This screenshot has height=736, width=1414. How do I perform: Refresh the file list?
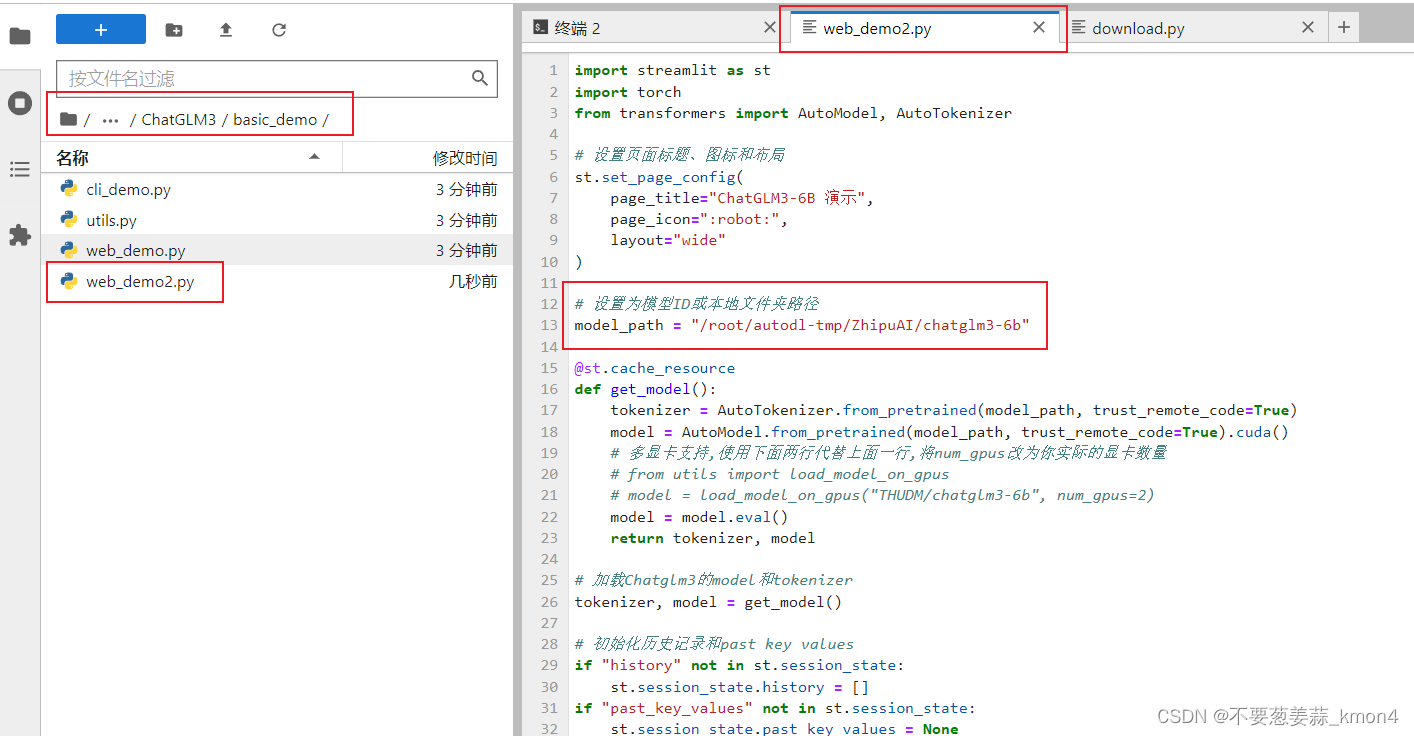[x=279, y=30]
